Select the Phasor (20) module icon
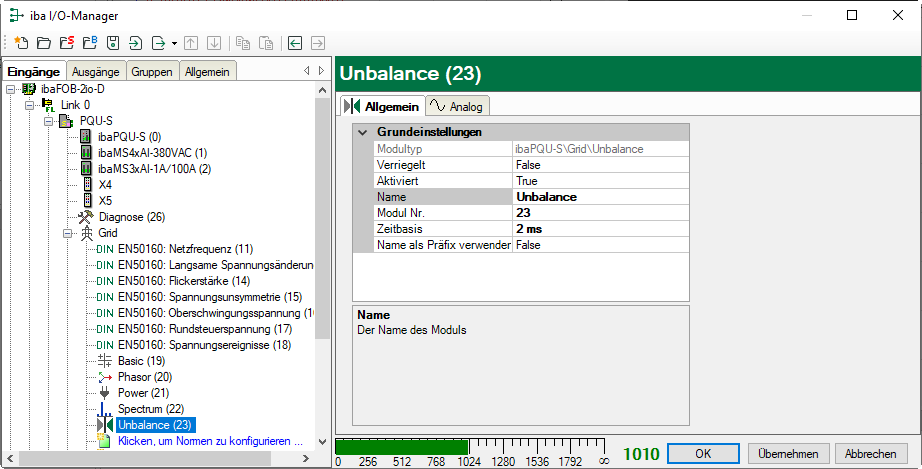Image resolution: width=922 pixels, height=469 pixels. [107, 377]
